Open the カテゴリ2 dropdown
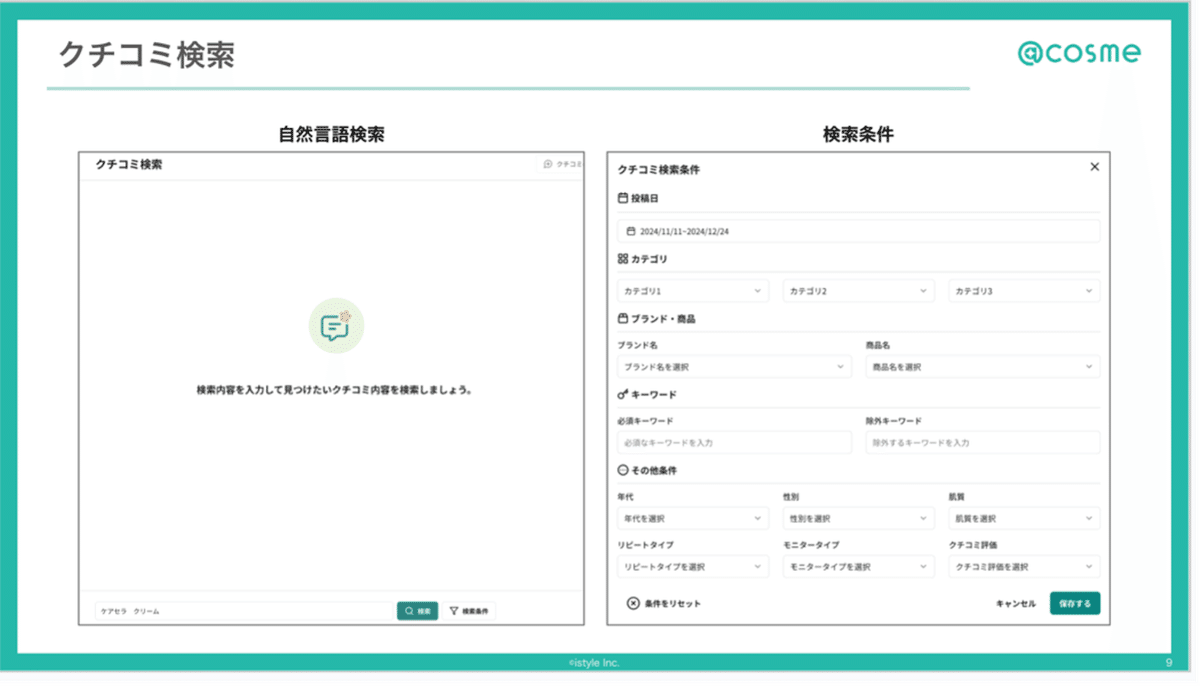The image size is (1200, 686). [x=858, y=291]
